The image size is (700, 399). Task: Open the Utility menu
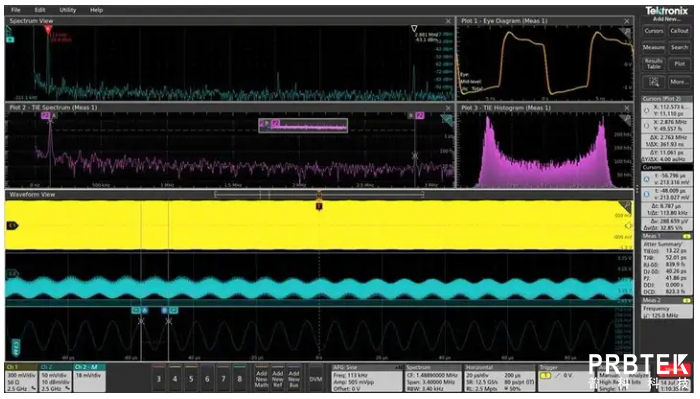pyautogui.click(x=67, y=10)
